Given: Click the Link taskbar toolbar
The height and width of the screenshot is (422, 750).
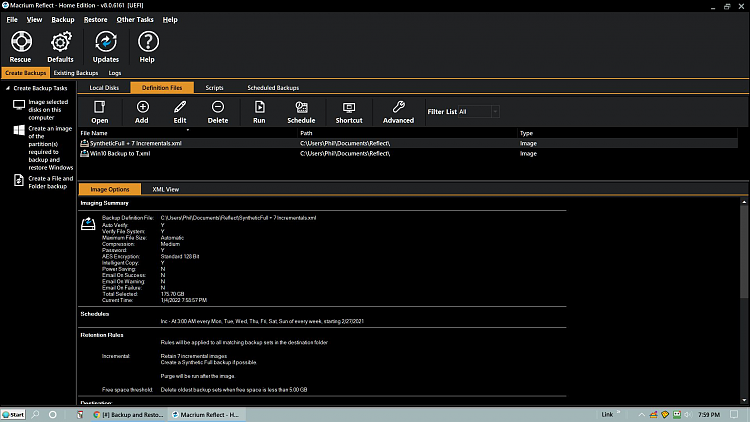Looking at the screenshot, I should tap(607, 414).
